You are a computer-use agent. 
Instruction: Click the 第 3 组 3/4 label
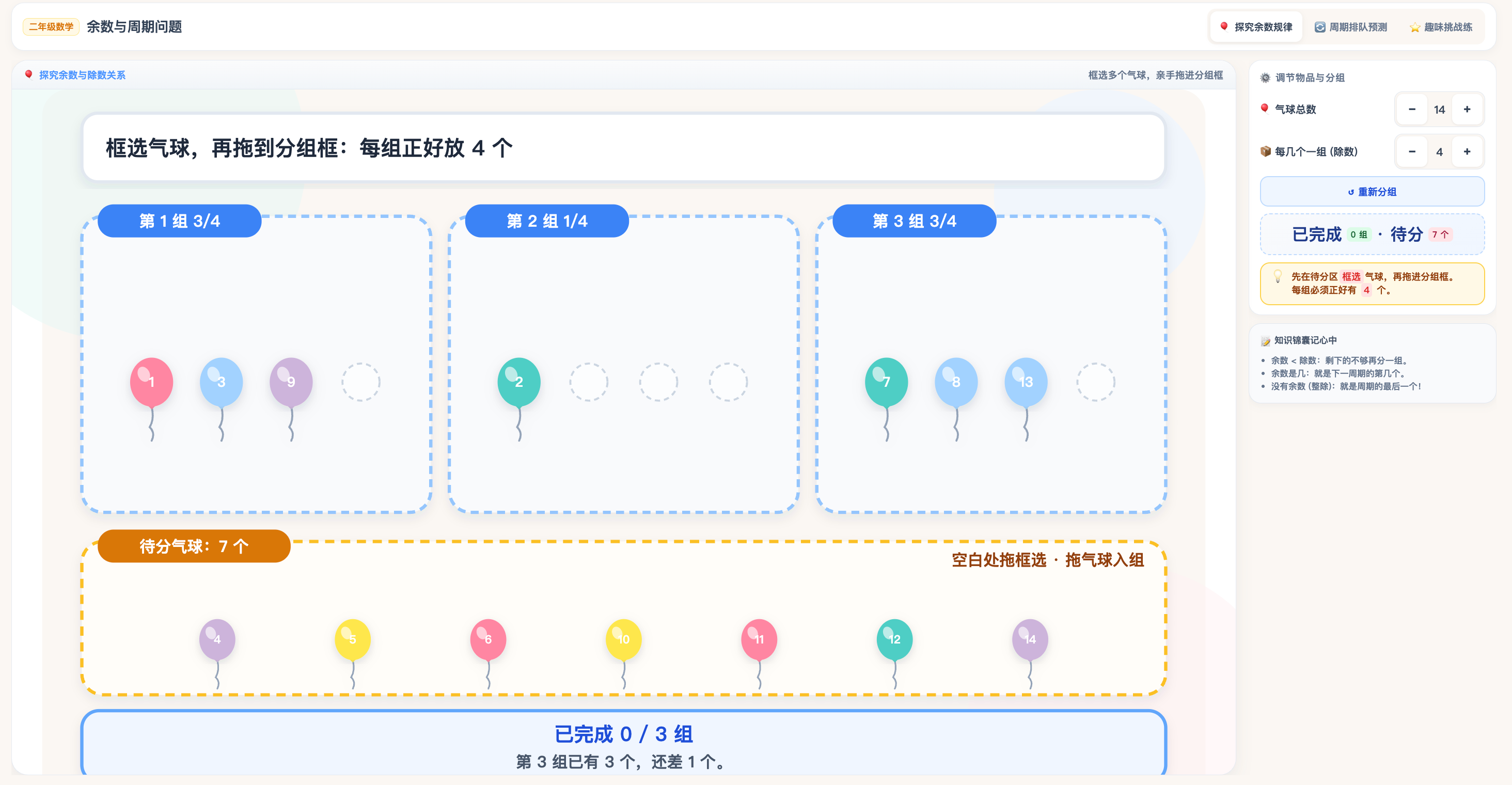(x=915, y=221)
